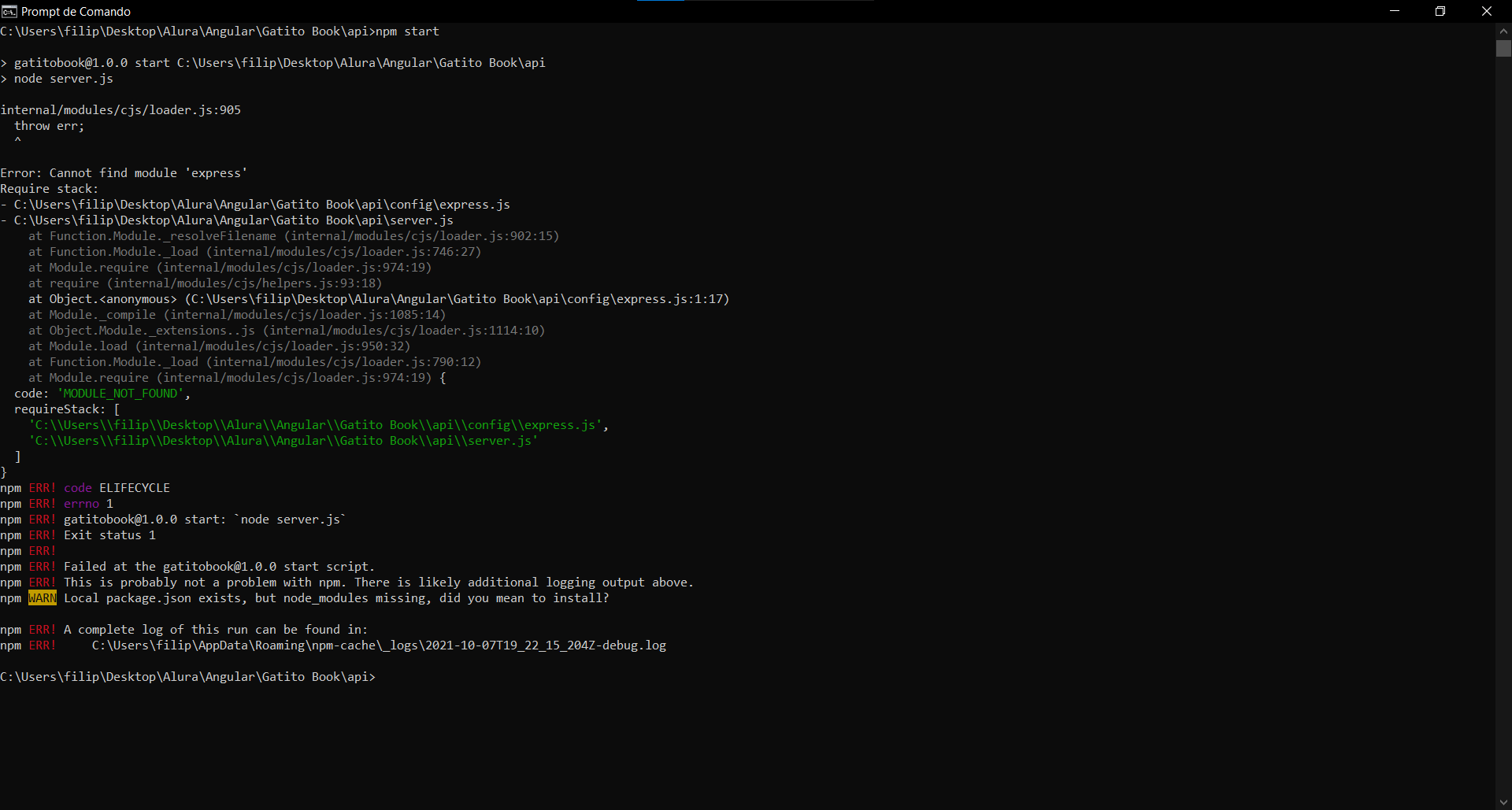Click the vertical scrollbar thumb

click(x=1503, y=48)
